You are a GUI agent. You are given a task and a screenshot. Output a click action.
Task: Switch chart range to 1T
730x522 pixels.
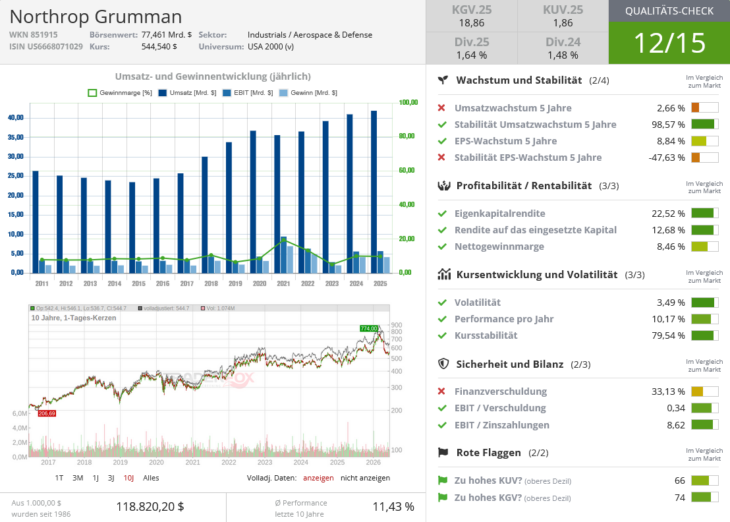[59, 478]
